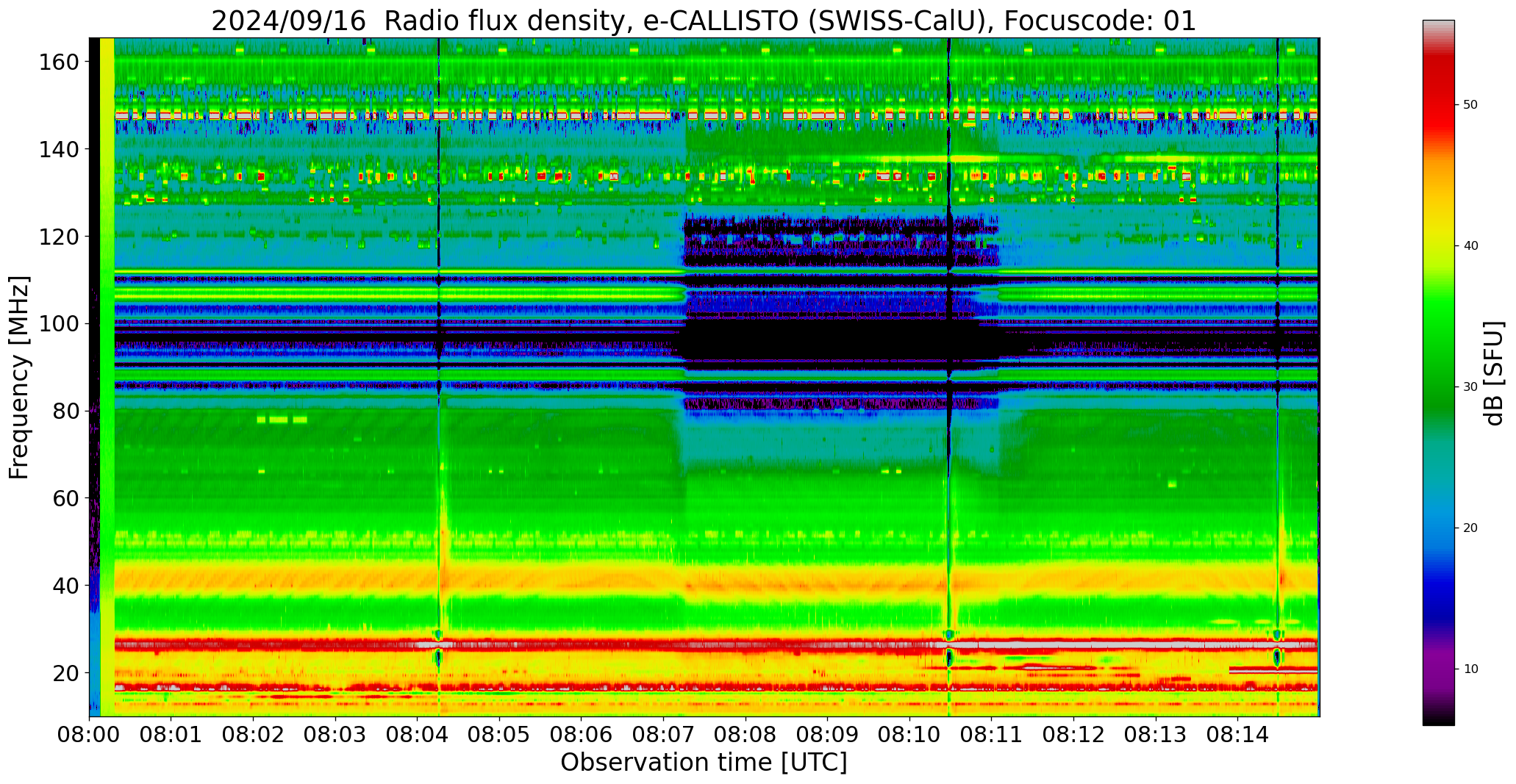Click the 100 MHz frequency tick label
The height and width of the screenshot is (784, 1516).
coord(59,324)
